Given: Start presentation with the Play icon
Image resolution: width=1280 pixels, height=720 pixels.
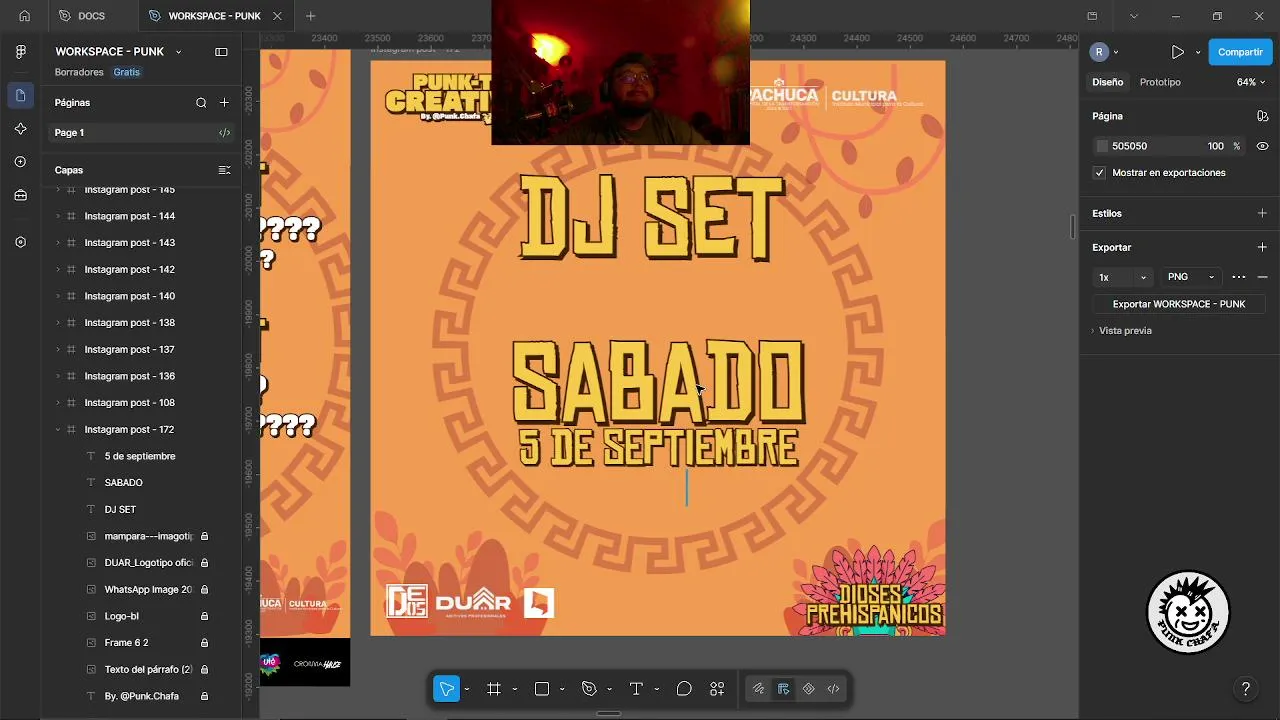Looking at the screenshot, I should click(x=1178, y=52).
